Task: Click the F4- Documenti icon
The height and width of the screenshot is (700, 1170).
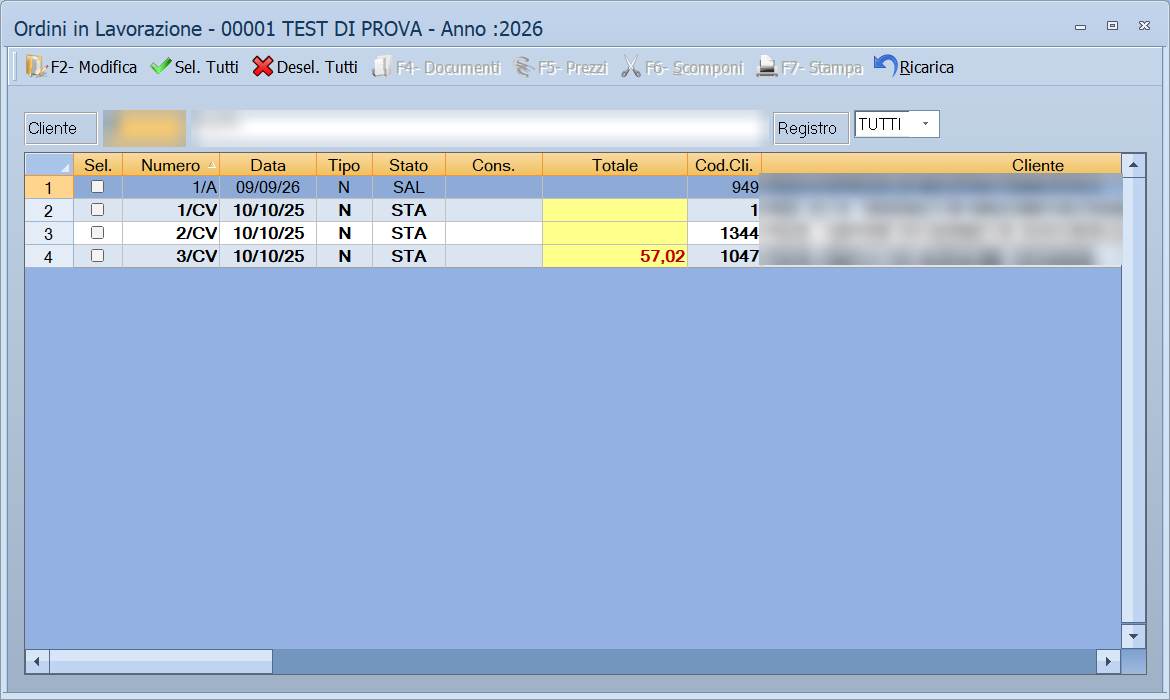Action: tap(381, 66)
